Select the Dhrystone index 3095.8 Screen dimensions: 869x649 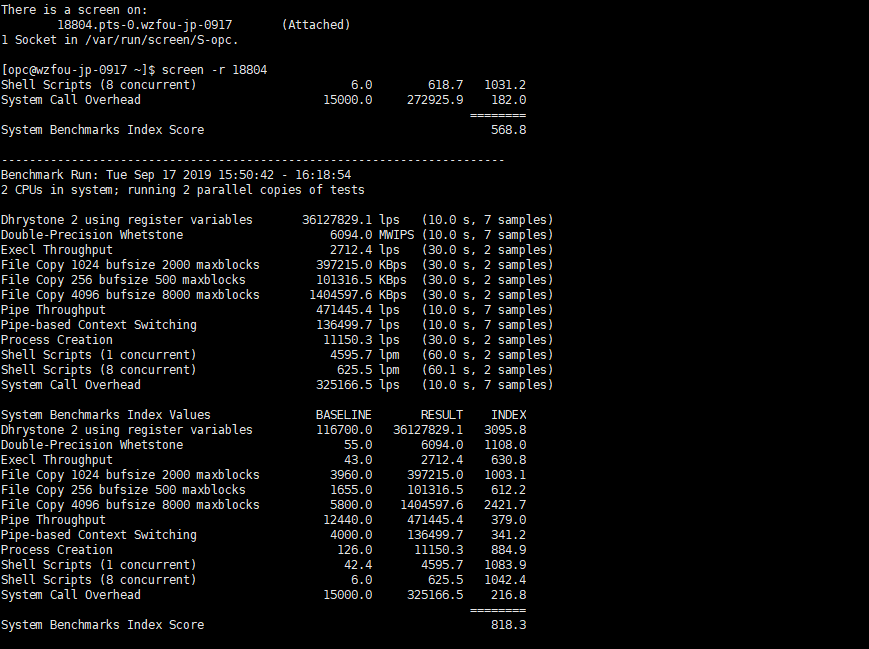[505, 430]
